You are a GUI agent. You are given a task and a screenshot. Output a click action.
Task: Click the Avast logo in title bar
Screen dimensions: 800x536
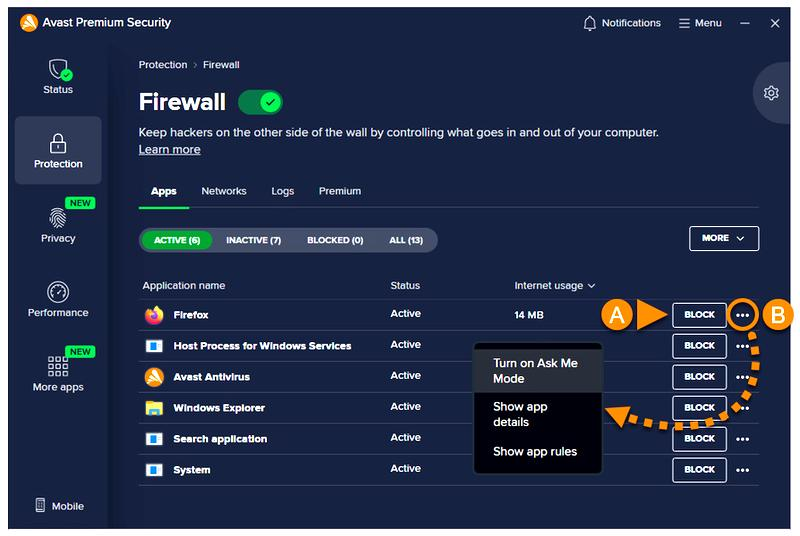29,22
